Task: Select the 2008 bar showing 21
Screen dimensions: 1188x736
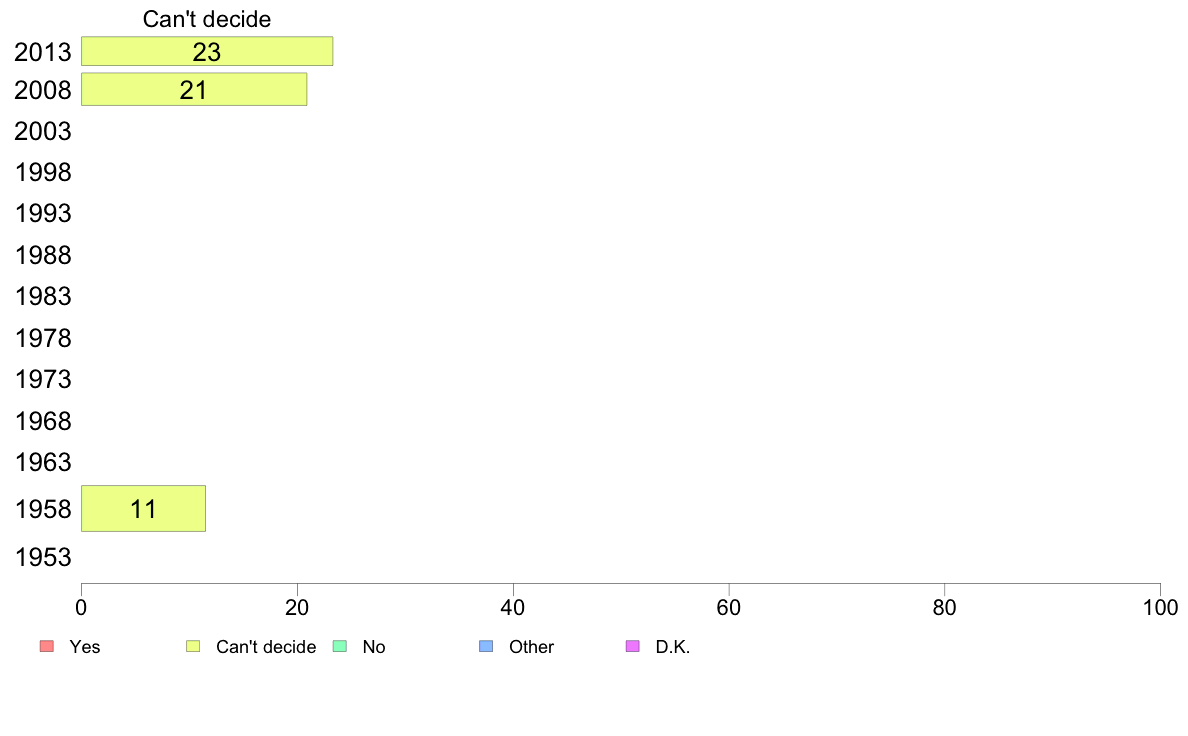Action: tap(194, 89)
